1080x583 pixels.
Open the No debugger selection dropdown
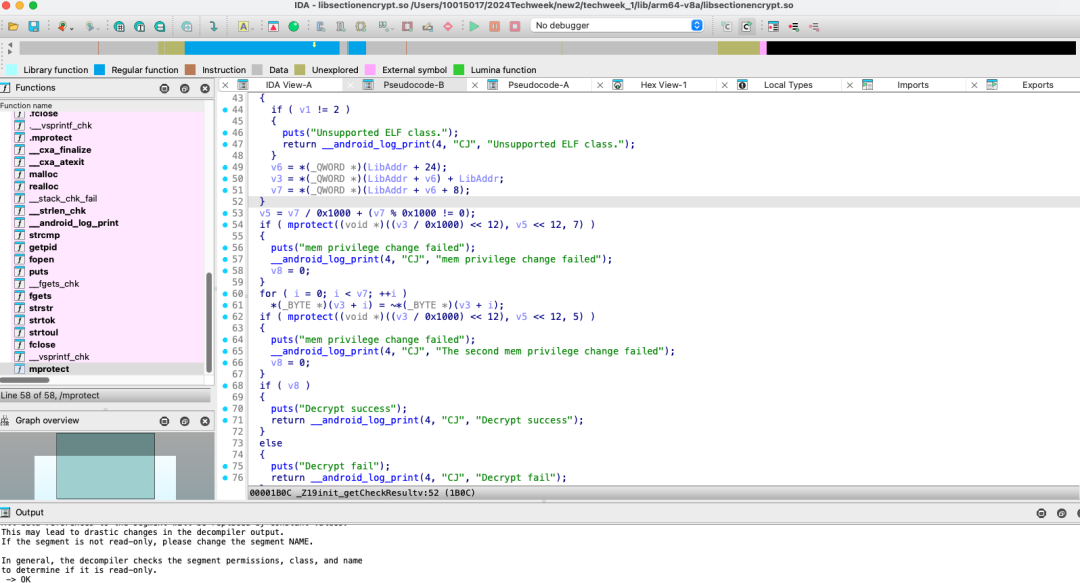coord(617,25)
